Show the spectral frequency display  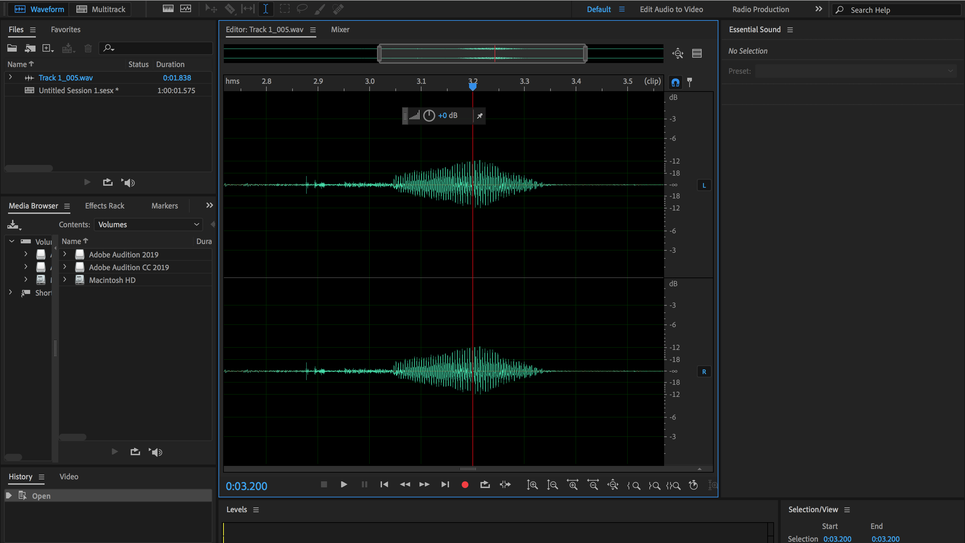coord(168,9)
